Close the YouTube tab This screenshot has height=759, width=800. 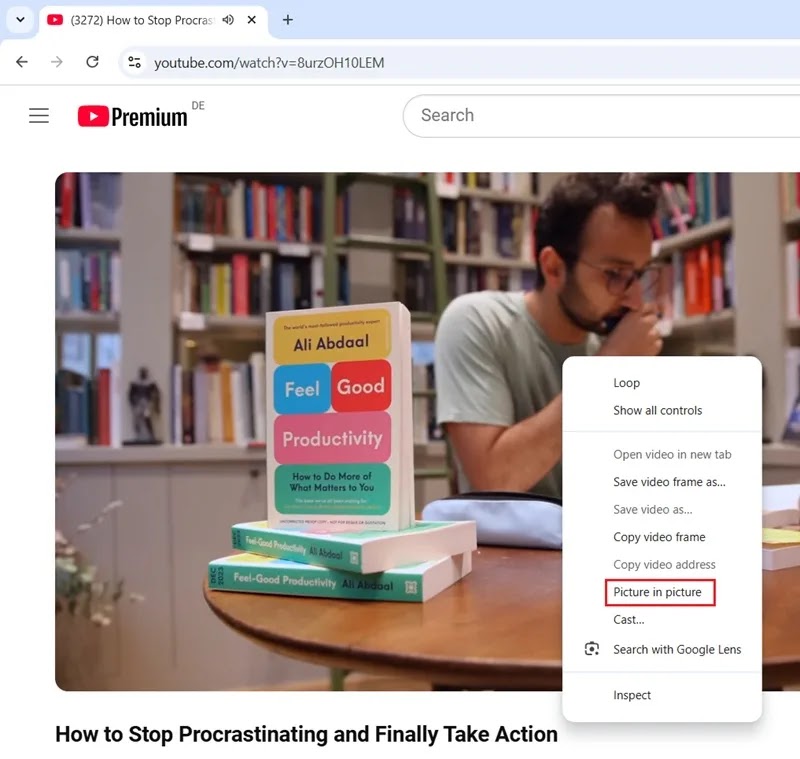pyautogui.click(x=252, y=20)
